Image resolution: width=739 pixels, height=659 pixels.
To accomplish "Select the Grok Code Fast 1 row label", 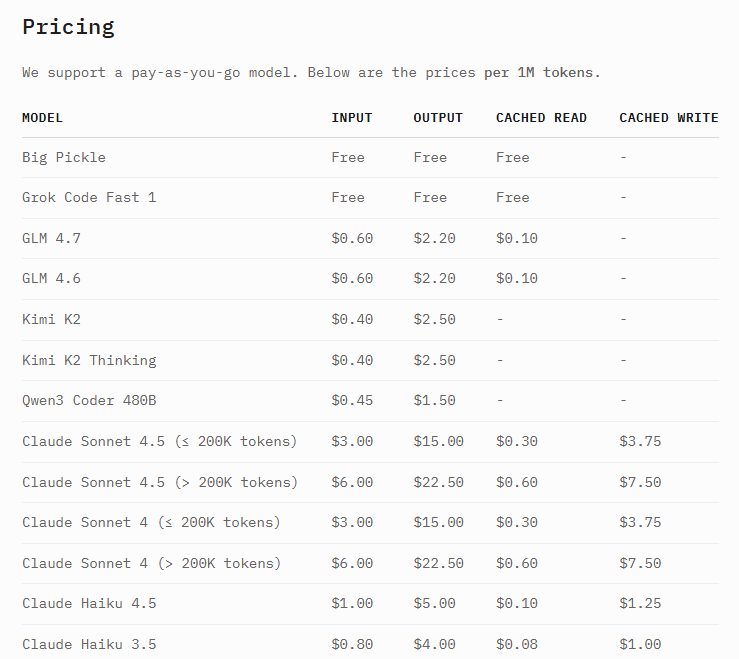I will (x=89, y=197).
